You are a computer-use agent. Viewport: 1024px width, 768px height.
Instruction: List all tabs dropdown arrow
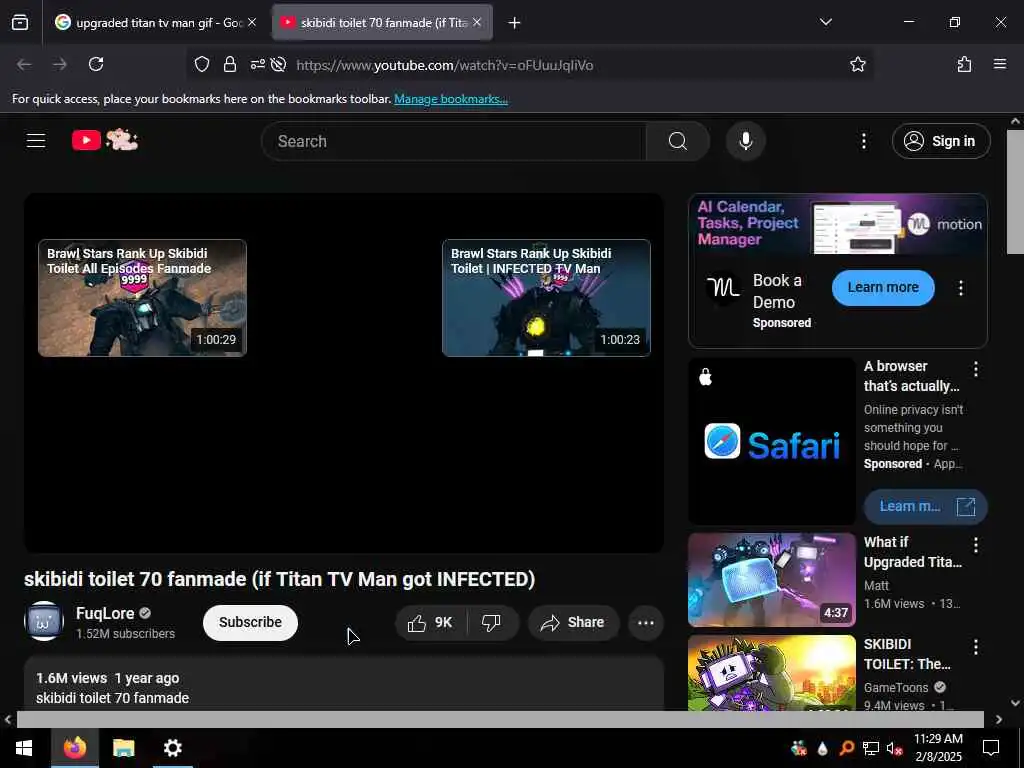click(x=825, y=22)
